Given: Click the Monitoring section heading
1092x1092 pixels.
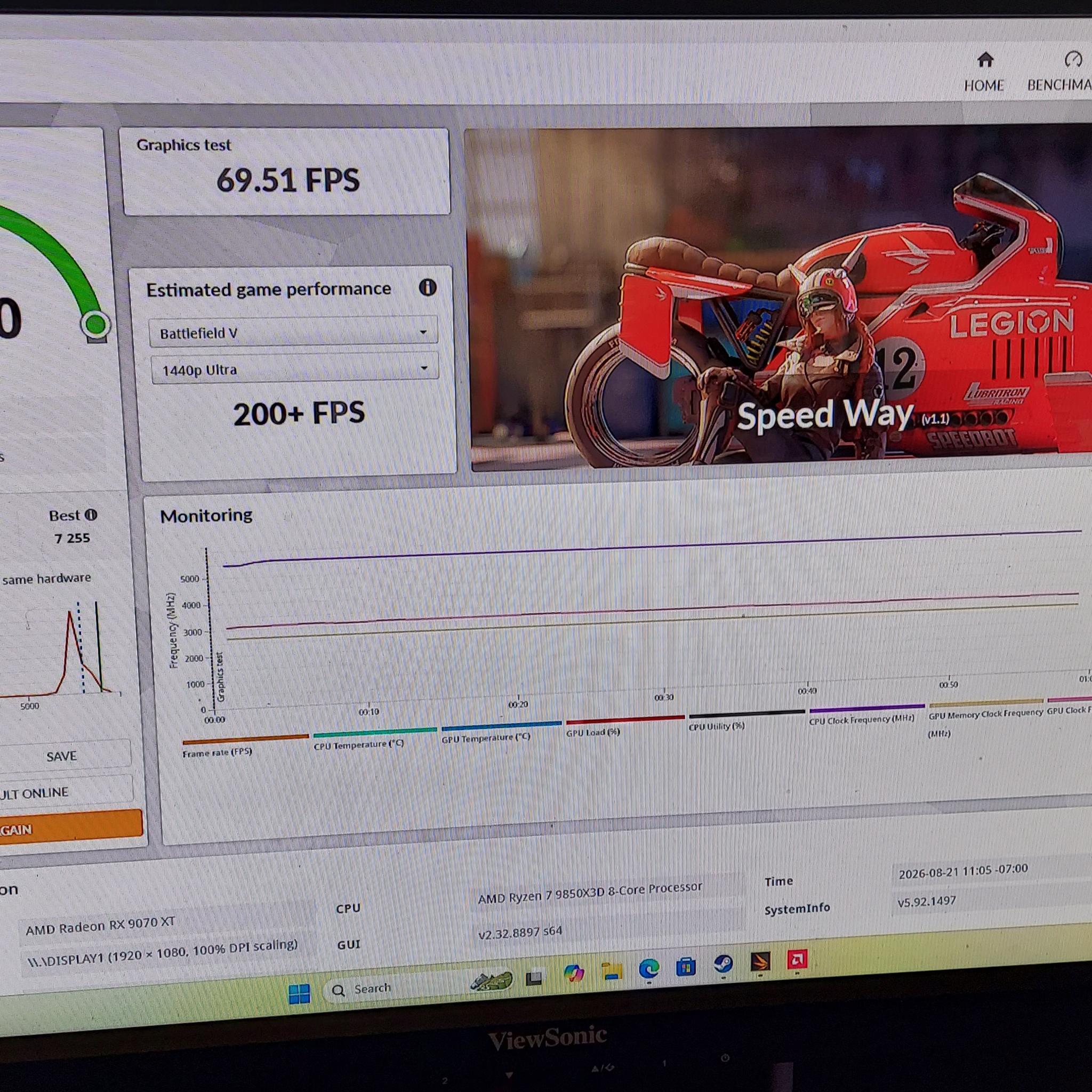Looking at the screenshot, I should [x=206, y=515].
